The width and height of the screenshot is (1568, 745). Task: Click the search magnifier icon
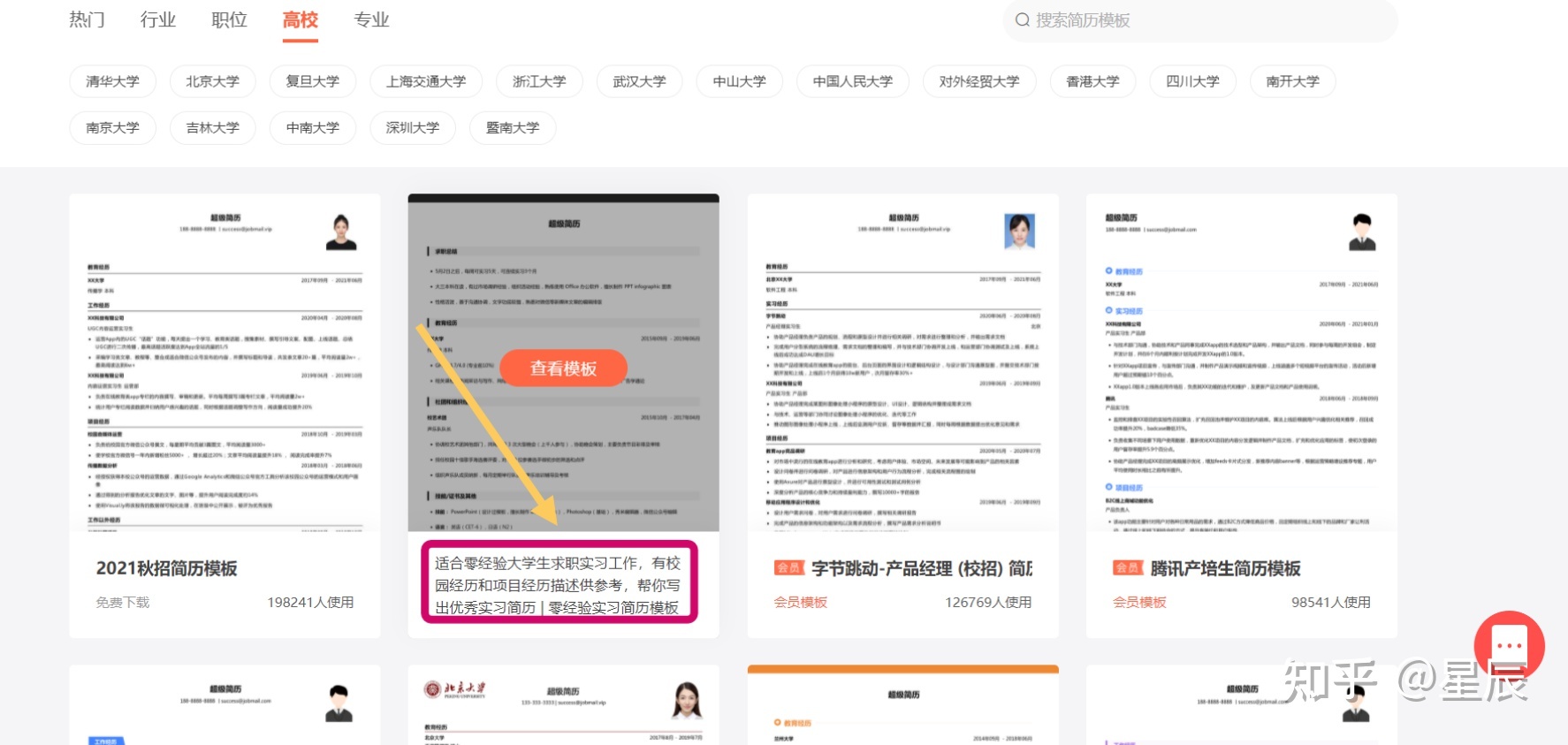(1022, 20)
